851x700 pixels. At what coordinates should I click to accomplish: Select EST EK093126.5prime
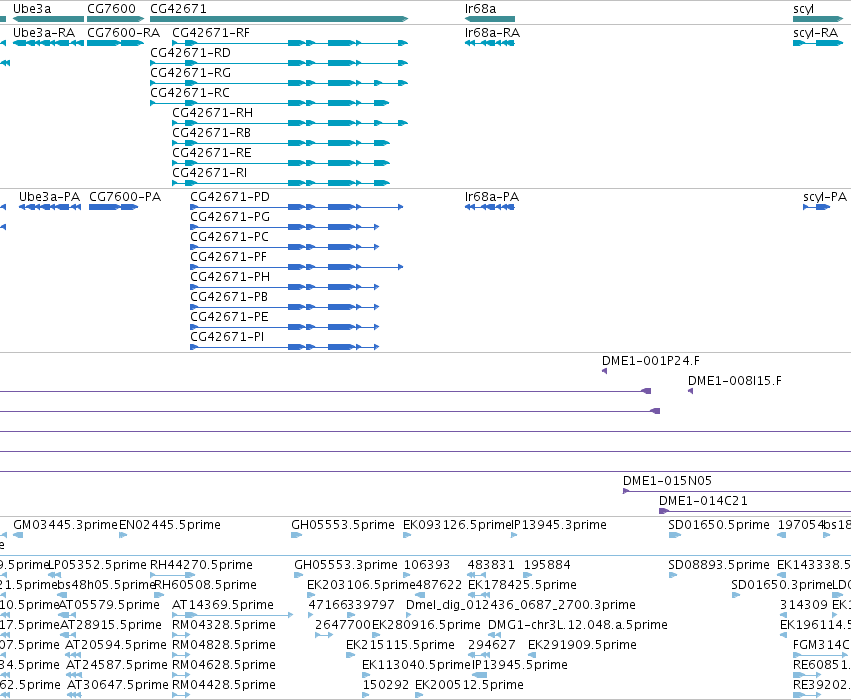456,525
